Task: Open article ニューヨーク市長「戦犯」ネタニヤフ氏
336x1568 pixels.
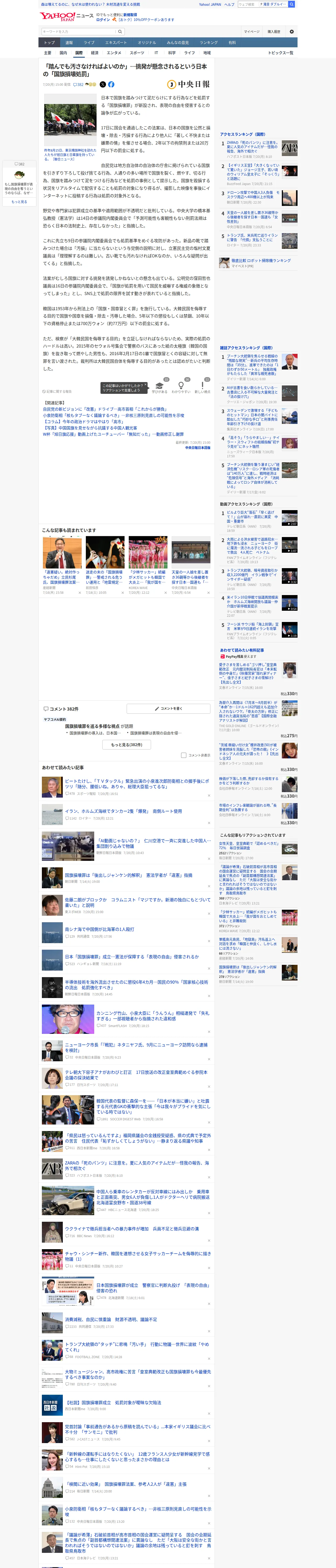Action: coord(137,1048)
